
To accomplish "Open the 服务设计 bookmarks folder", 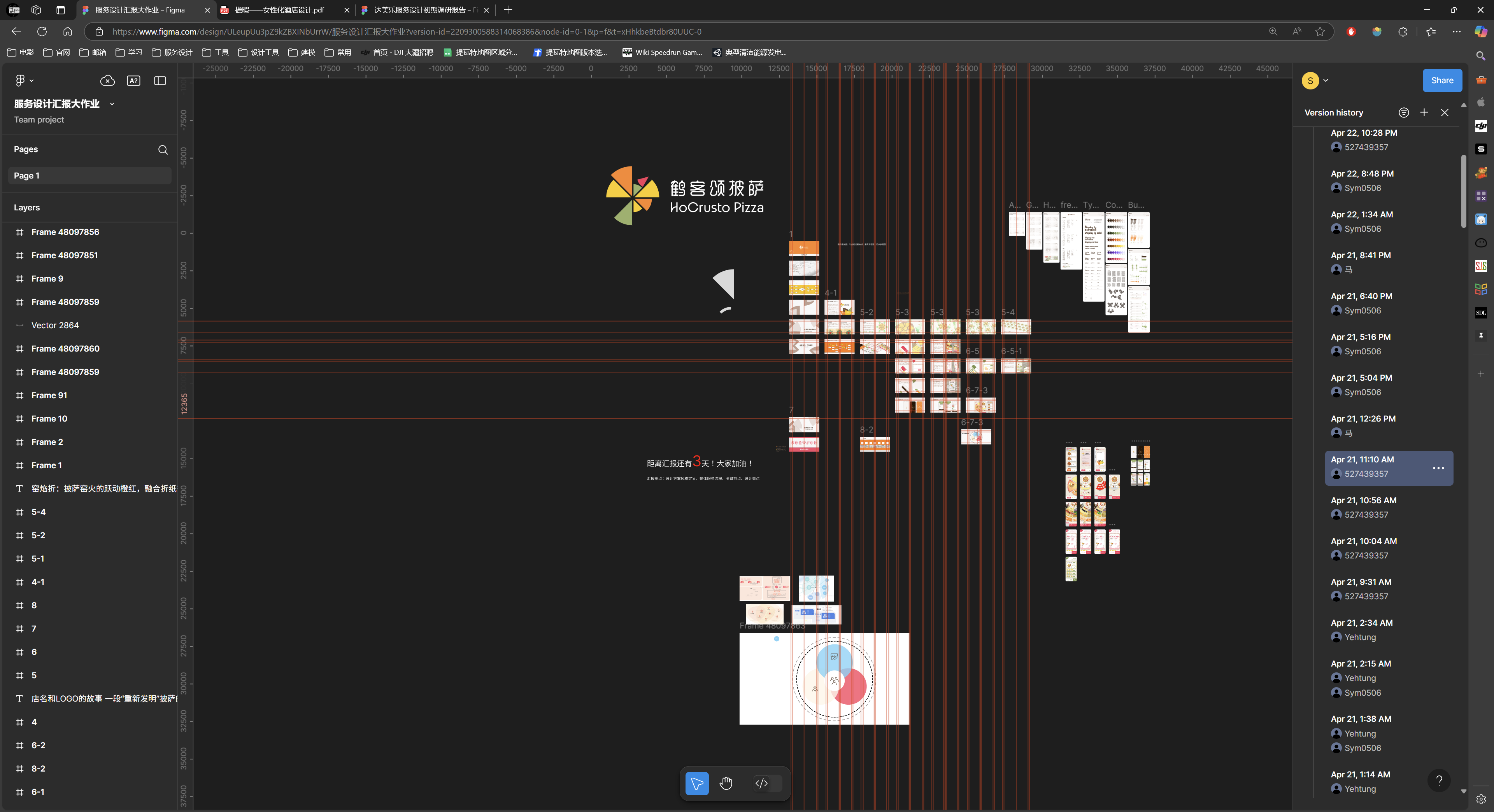I will 172,52.
